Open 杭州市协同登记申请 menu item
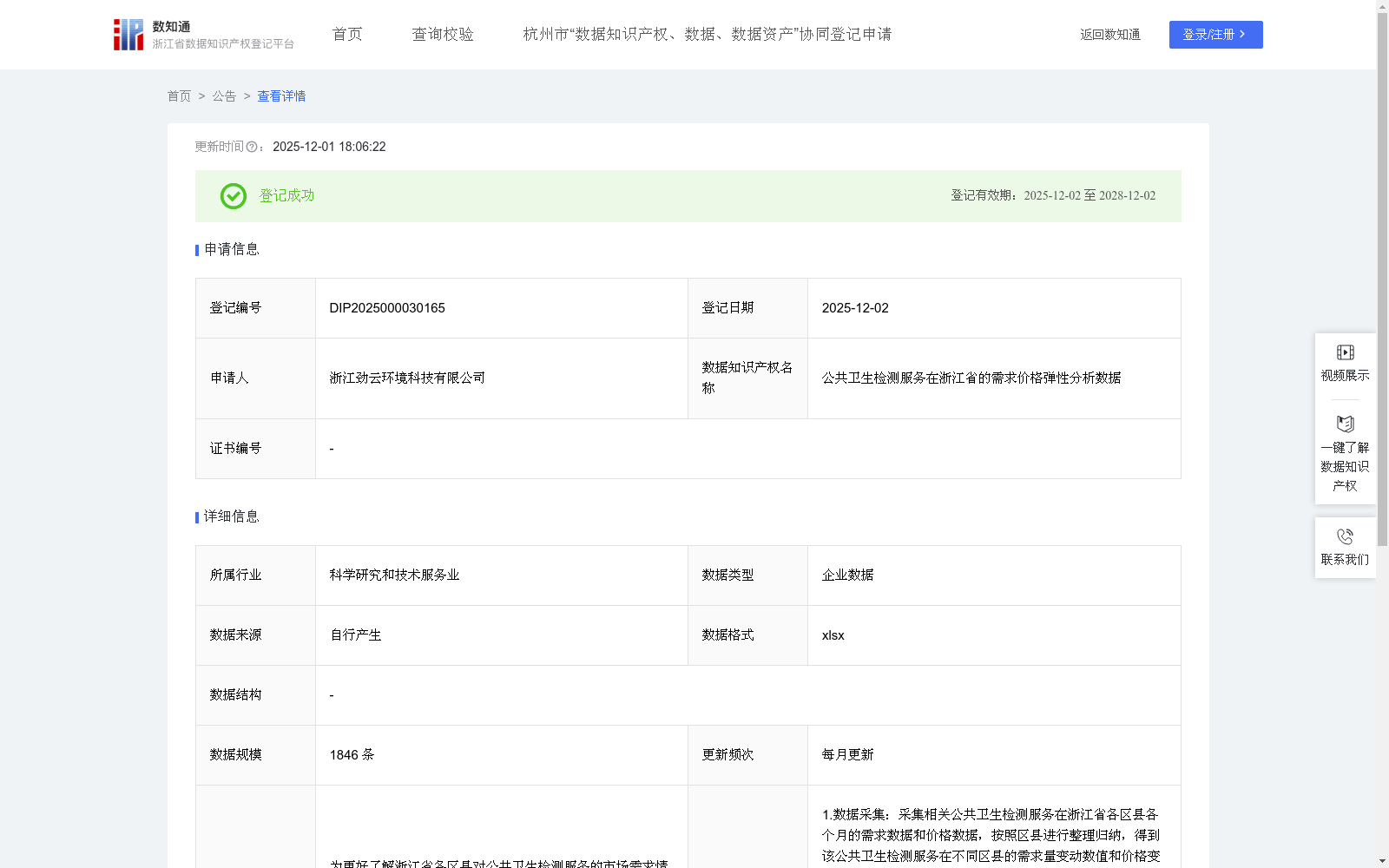 pos(708,35)
